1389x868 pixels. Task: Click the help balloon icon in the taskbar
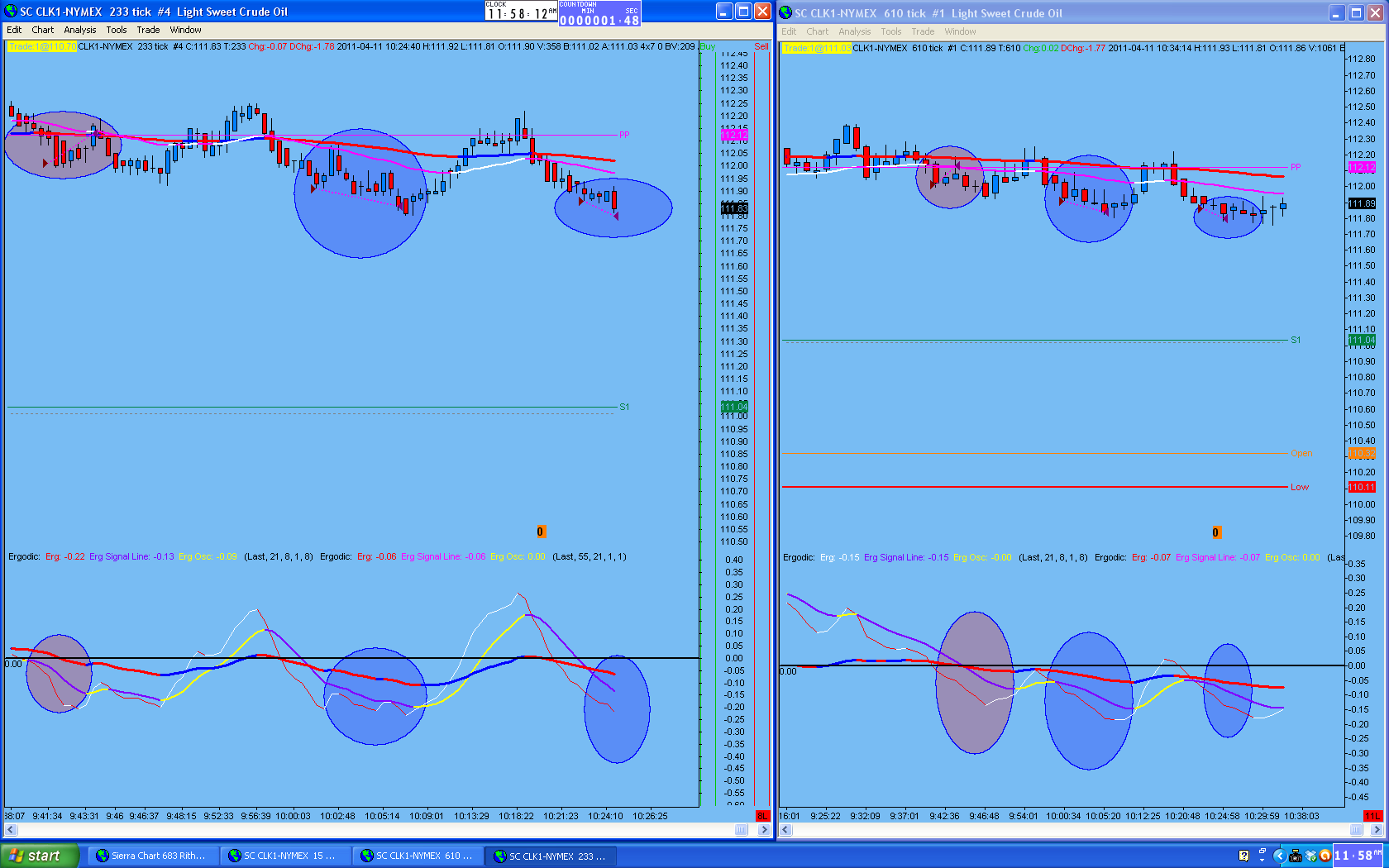click(x=1243, y=856)
